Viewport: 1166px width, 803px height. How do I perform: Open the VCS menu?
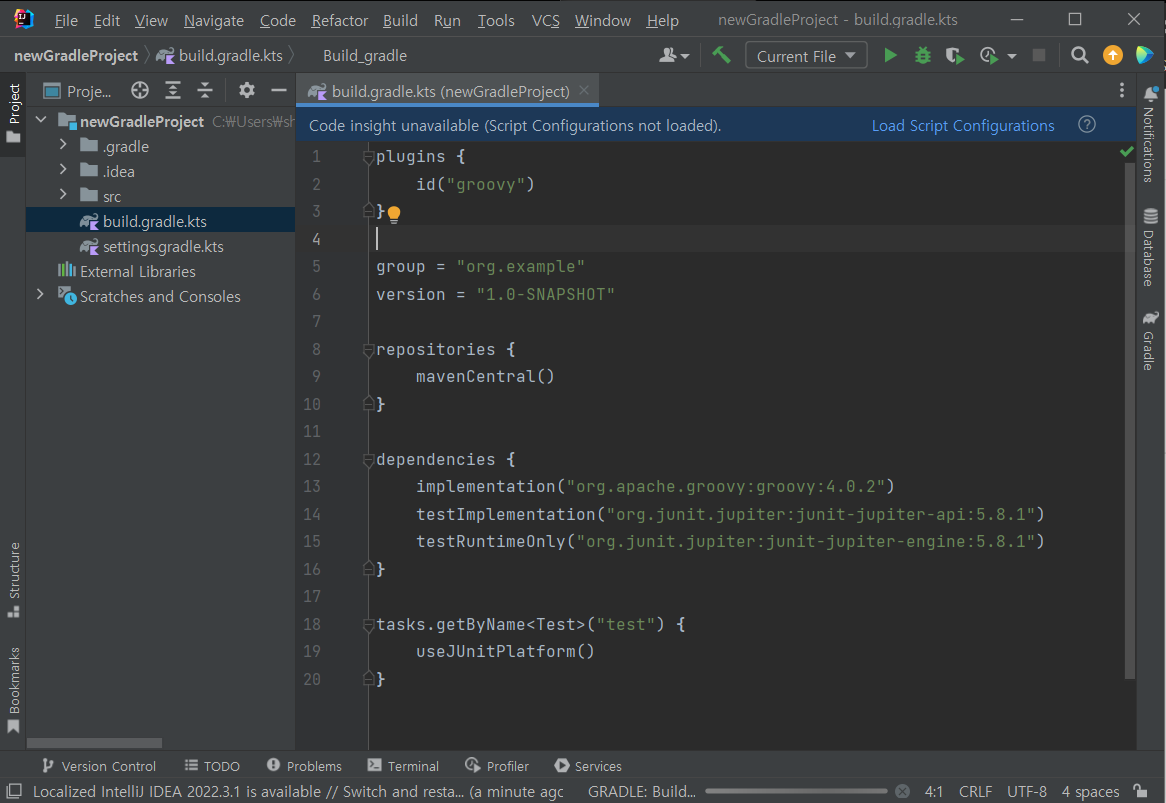[545, 20]
